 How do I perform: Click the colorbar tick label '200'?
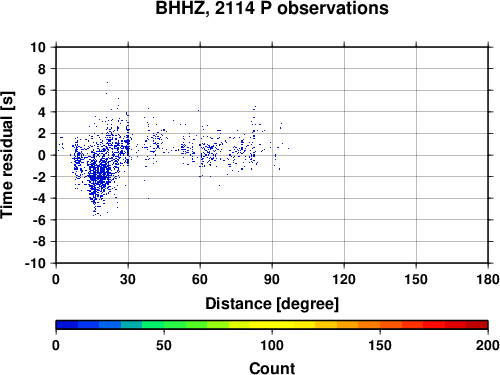pos(488,345)
